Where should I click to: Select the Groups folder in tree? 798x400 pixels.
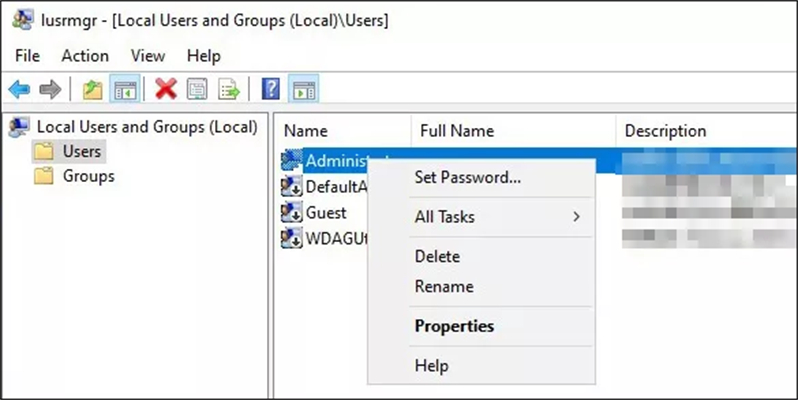tap(88, 176)
